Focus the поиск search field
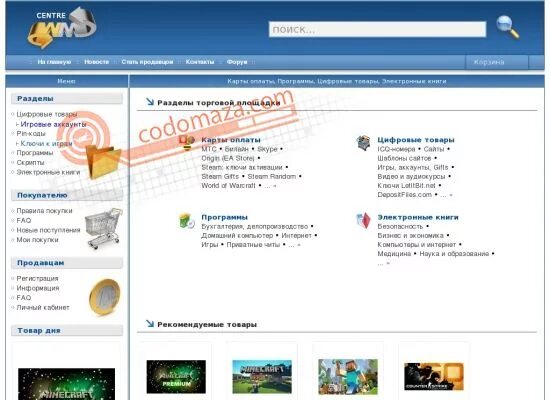 pyautogui.click(x=377, y=29)
